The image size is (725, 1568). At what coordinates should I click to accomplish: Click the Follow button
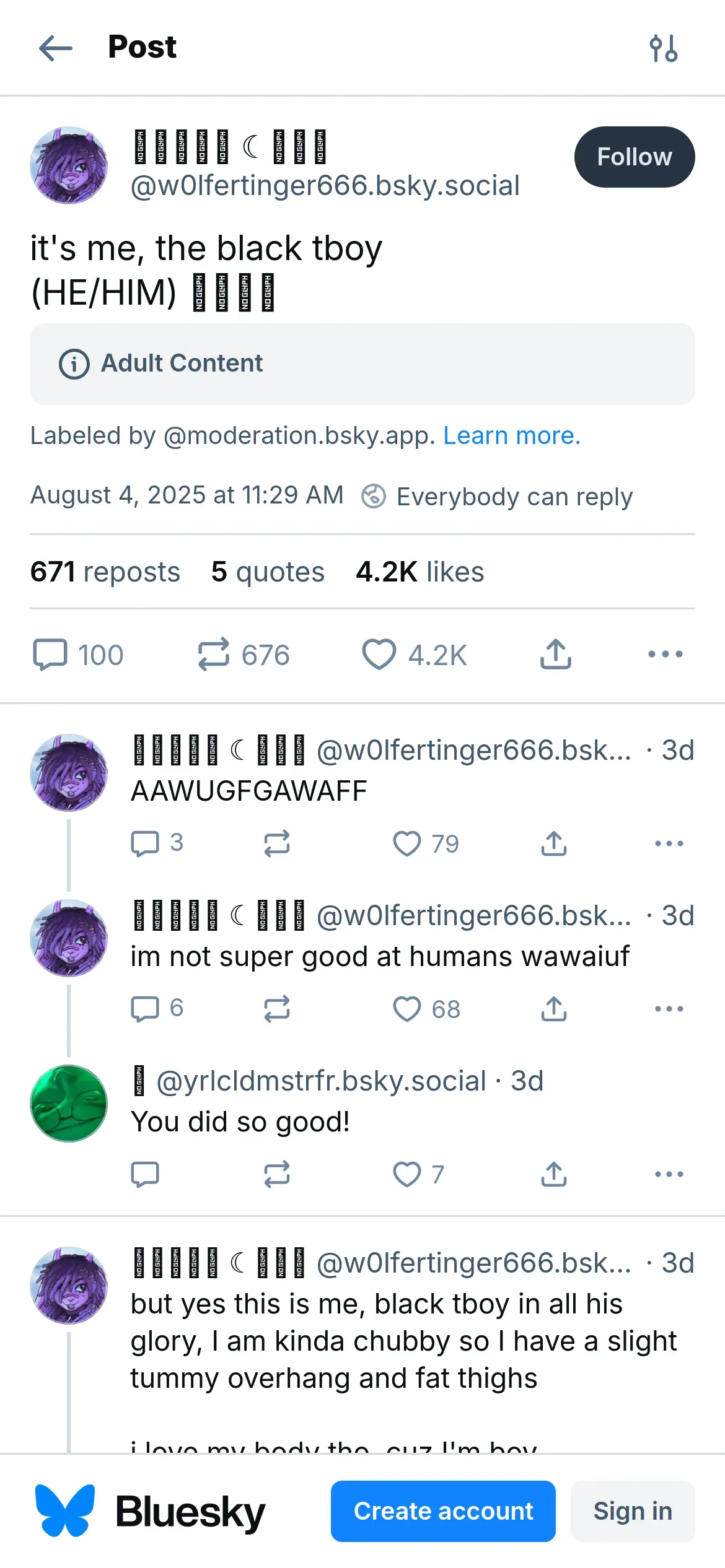(x=634, y=157)
